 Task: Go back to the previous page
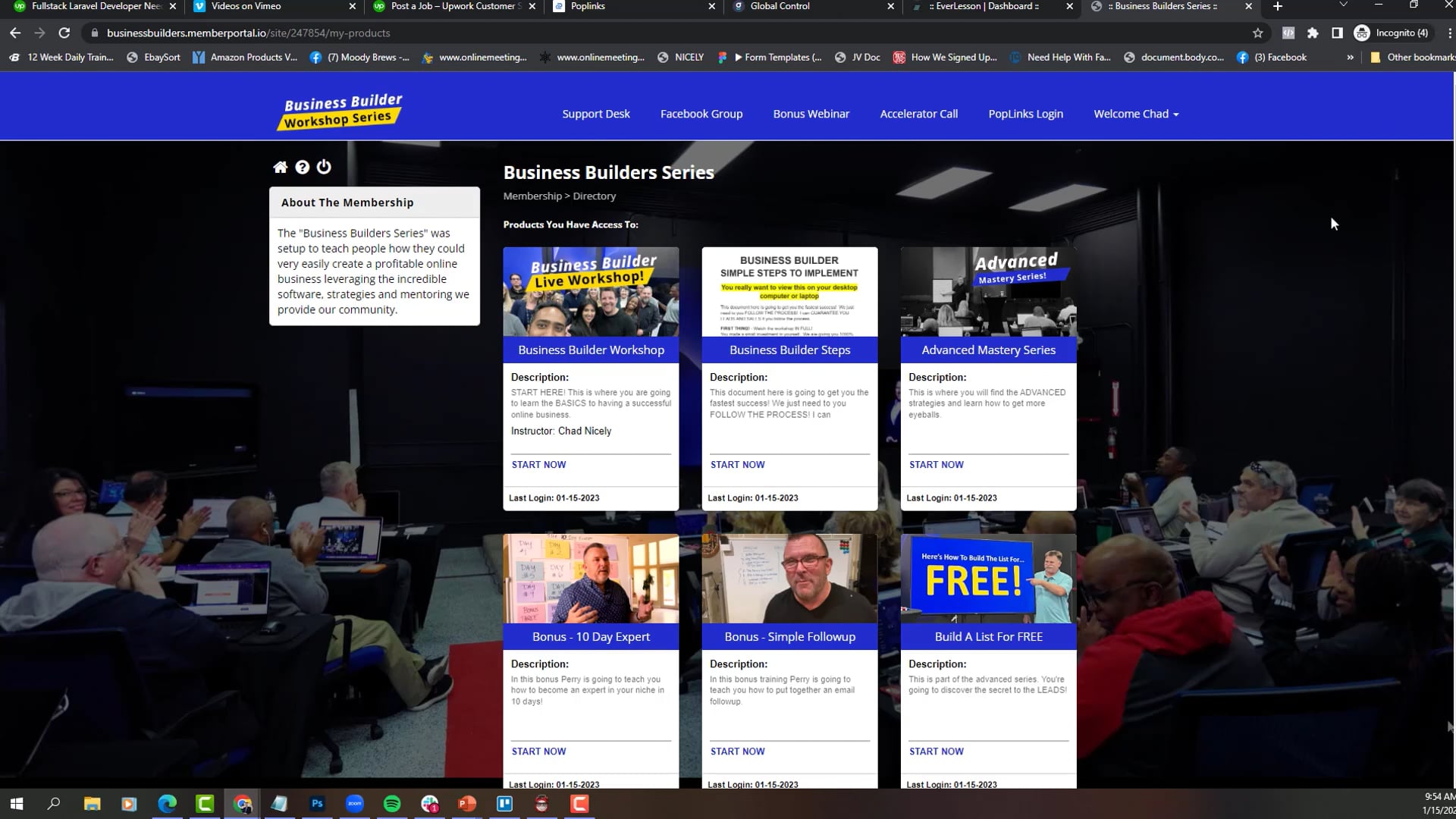click(15, 33)
